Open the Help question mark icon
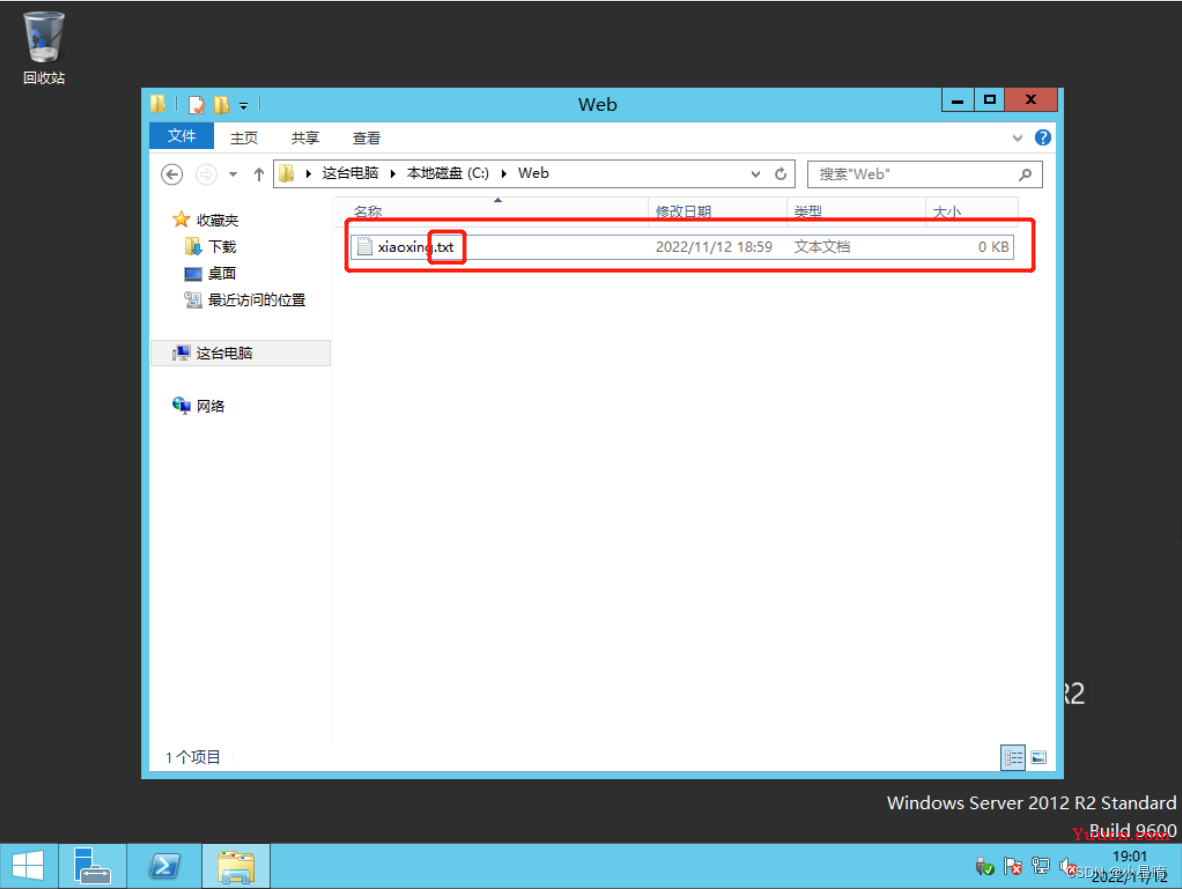 tap(1043, 137)
